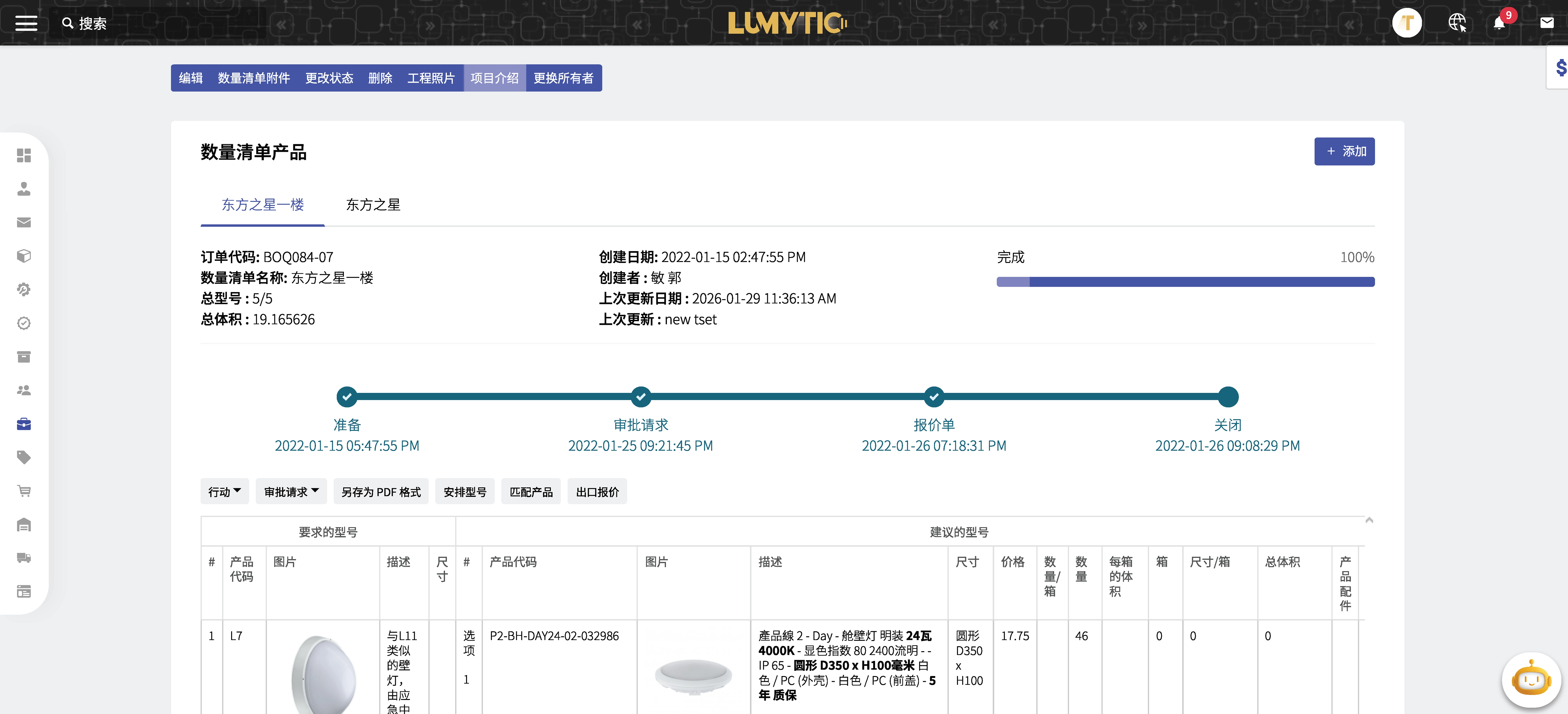Open the delivery truck sidebar icon
1568x714 pixels.
click(x=24, y=558)
